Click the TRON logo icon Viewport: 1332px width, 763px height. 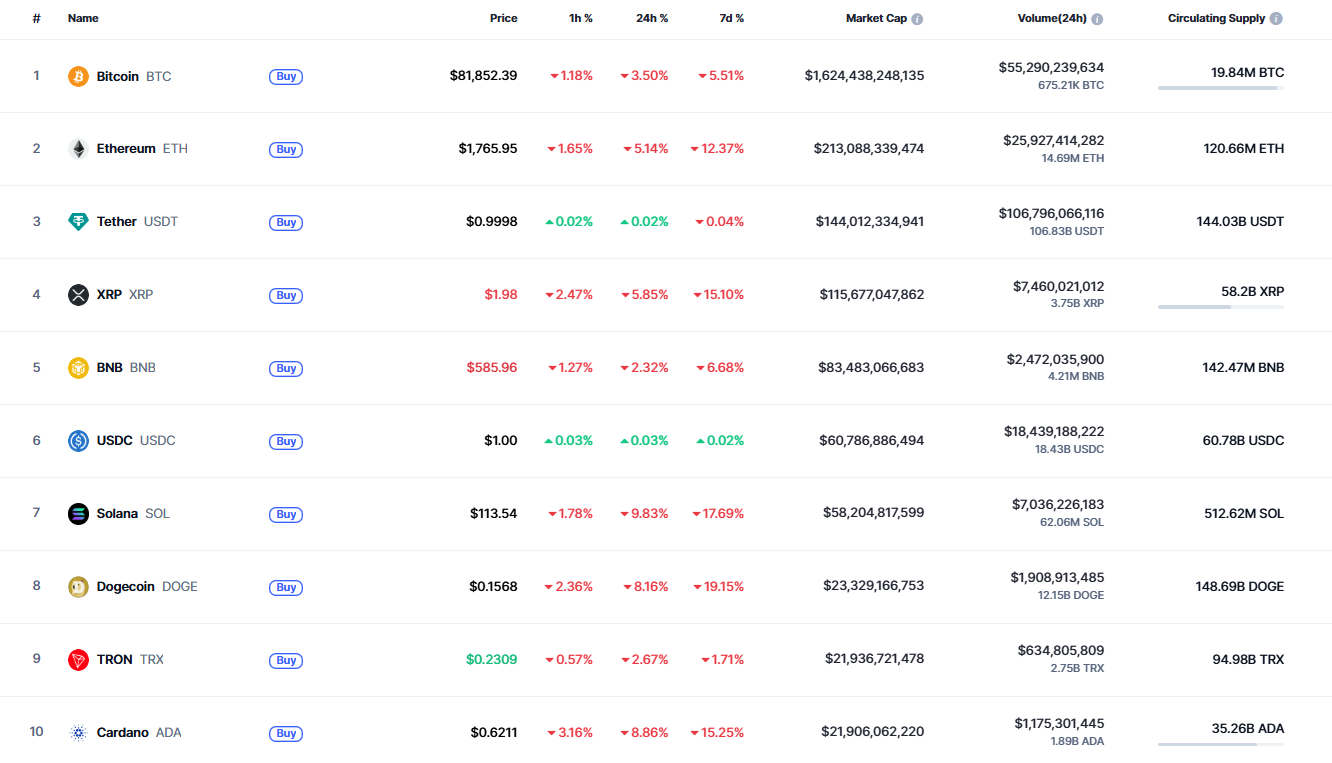78,660
